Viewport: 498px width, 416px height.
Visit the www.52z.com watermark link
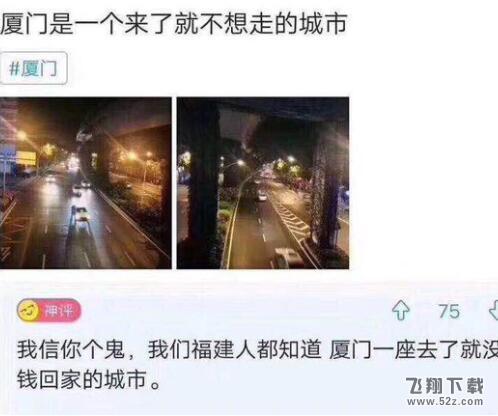click(x=445, y=402)
